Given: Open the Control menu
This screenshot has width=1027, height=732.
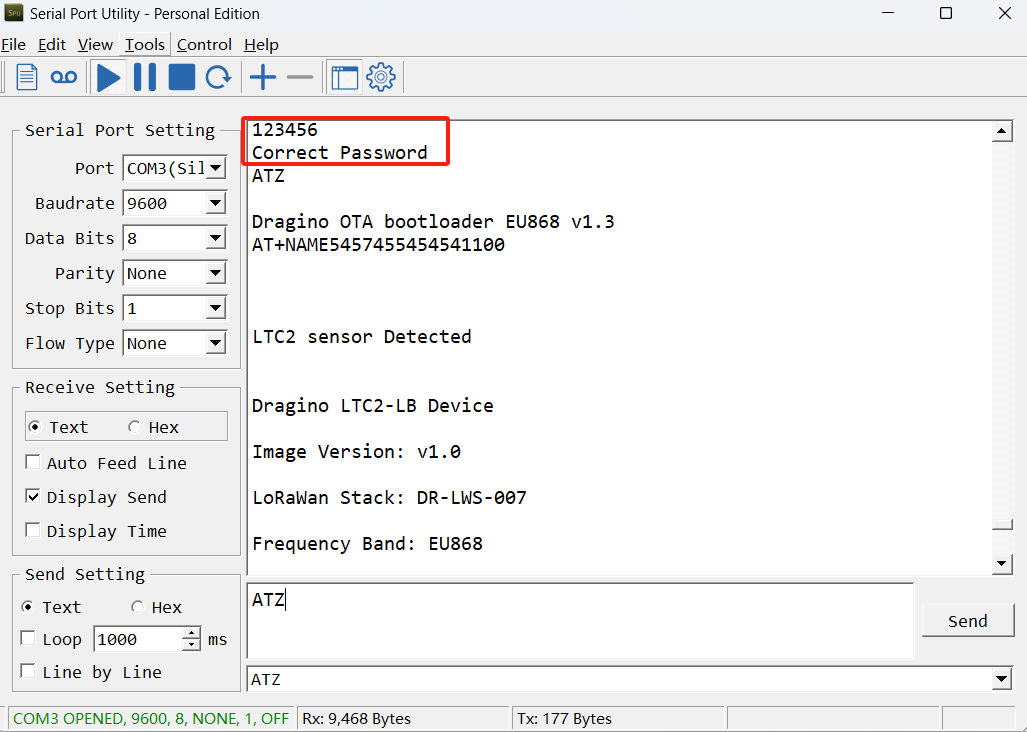Looking at the screenshot, I should (x=204, y=45).
